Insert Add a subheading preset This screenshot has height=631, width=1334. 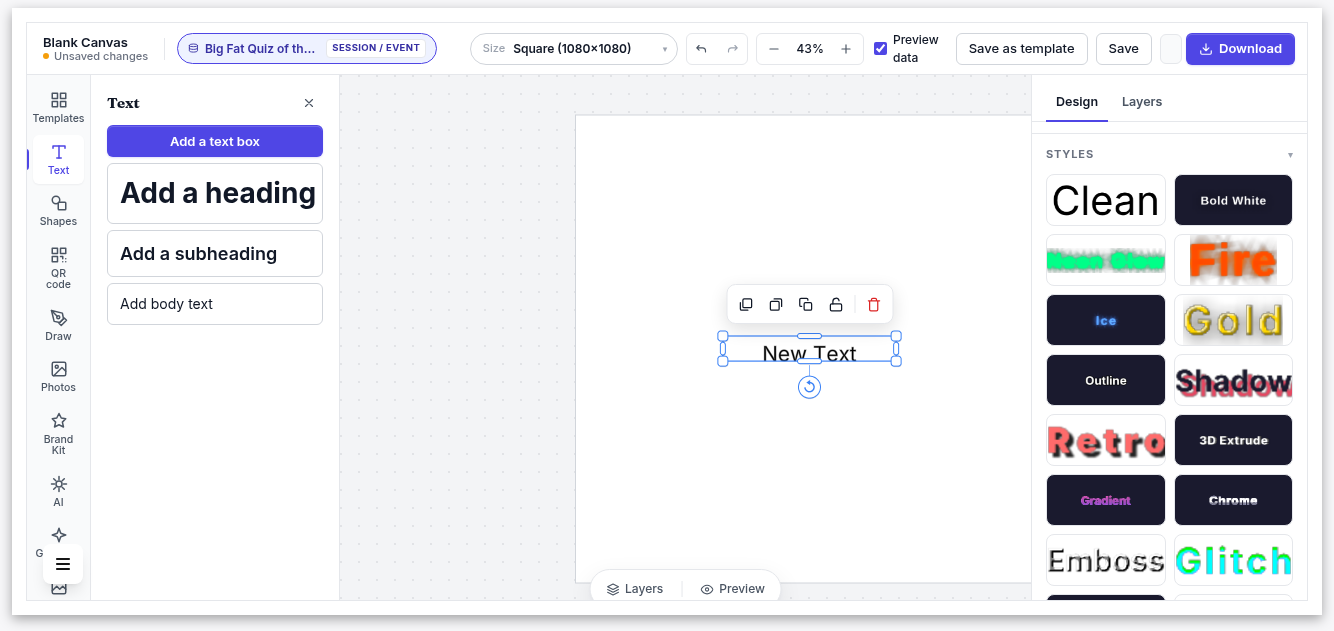[215, 254]
